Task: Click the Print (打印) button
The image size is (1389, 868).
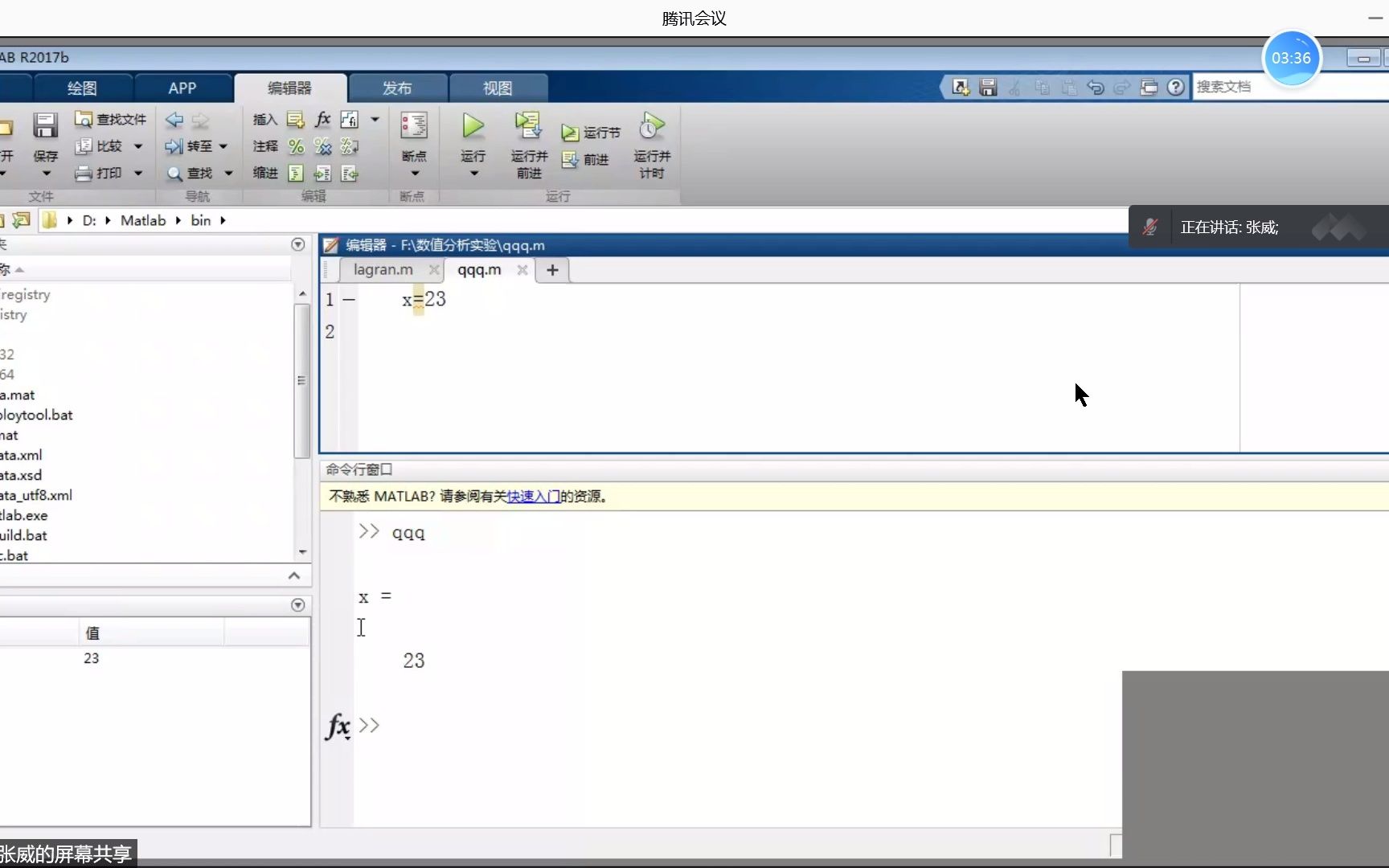Action: click(x=99, y=173)
